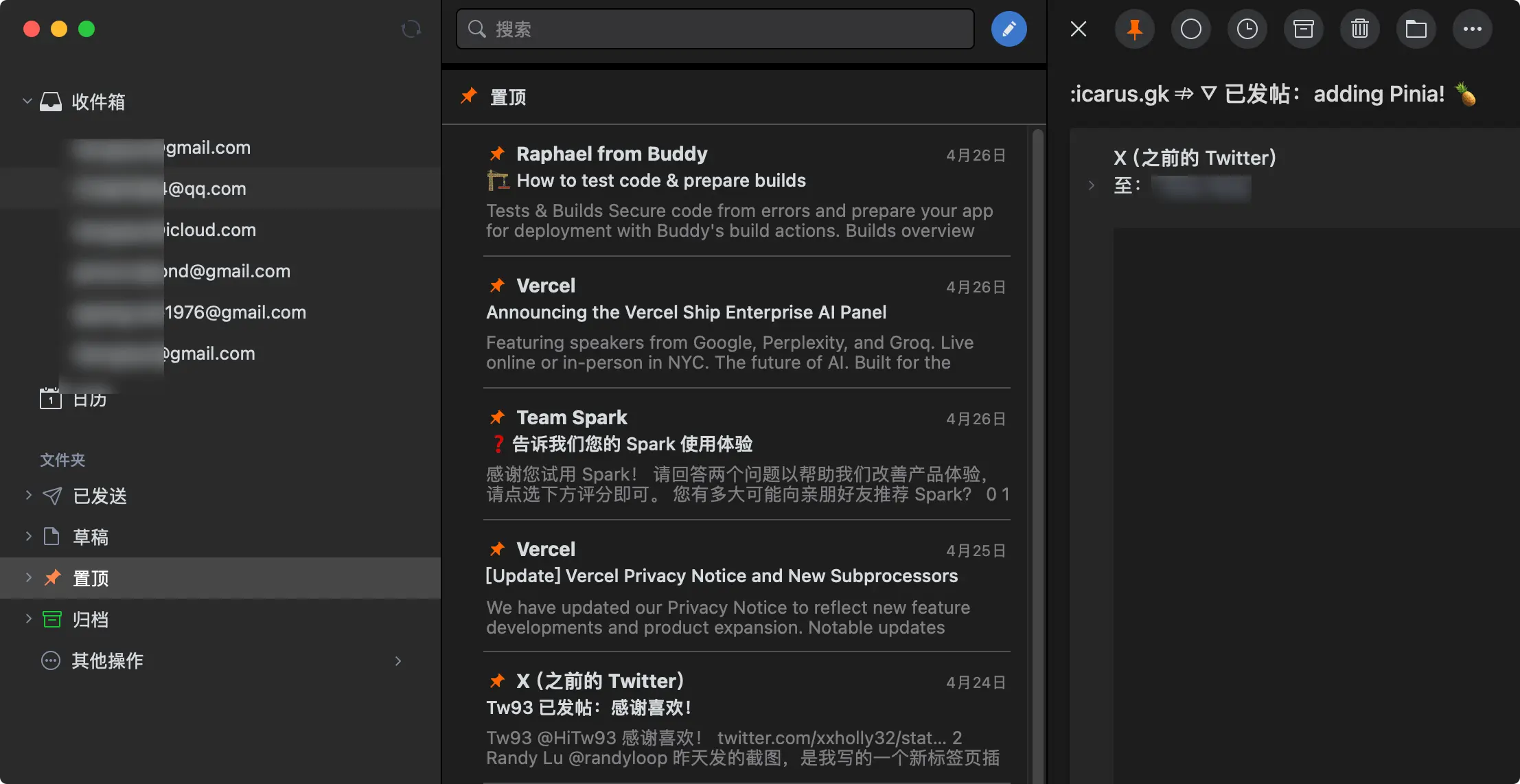Close the email view with the X button
Image resolution: width=1520 pixels, height=784 pixels.
pyautogui.click(x=1078, y=29)
